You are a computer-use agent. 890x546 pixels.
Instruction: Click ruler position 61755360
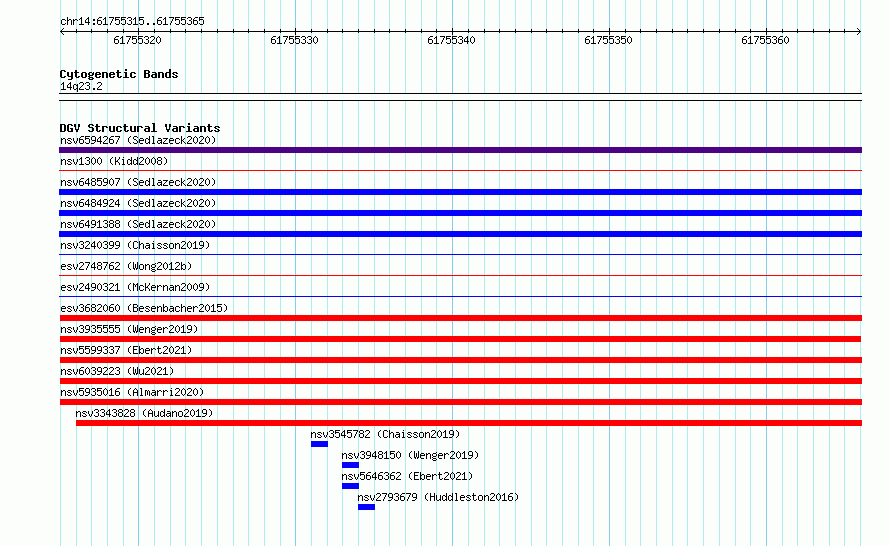point(765,40)
